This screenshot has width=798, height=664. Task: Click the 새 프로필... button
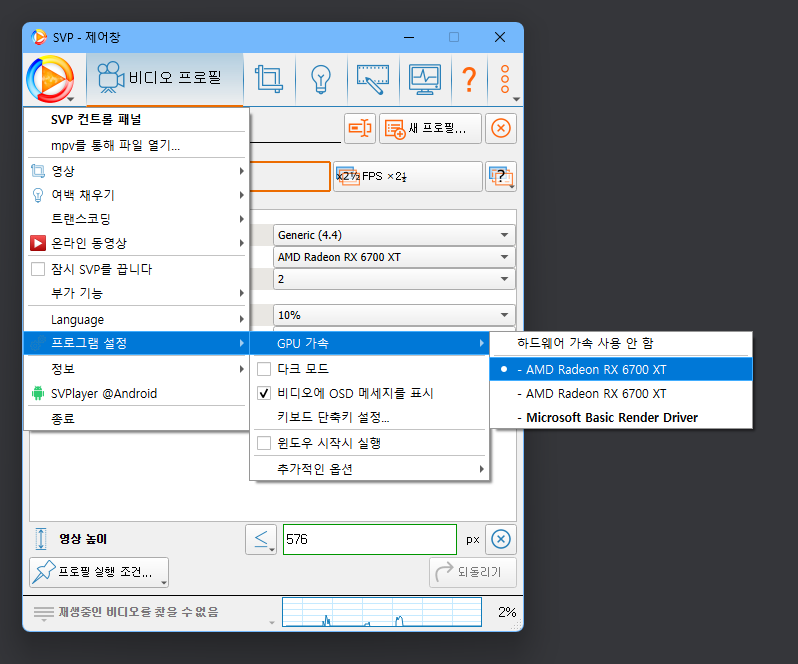(x=430, y=128)
